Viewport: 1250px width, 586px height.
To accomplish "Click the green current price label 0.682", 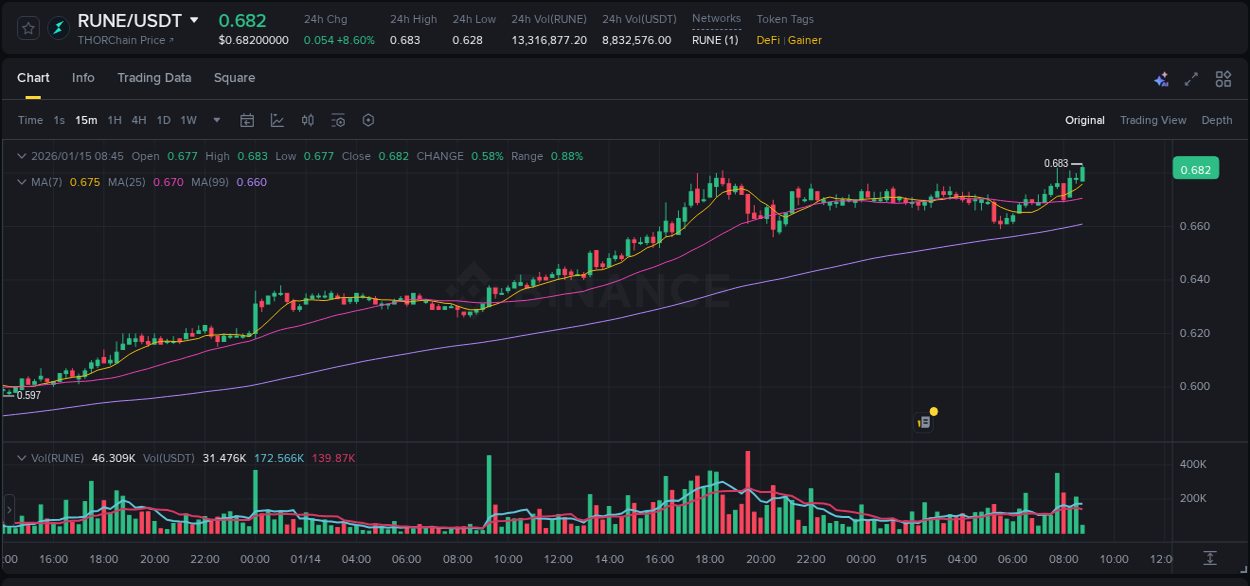I will [1196, 168].
